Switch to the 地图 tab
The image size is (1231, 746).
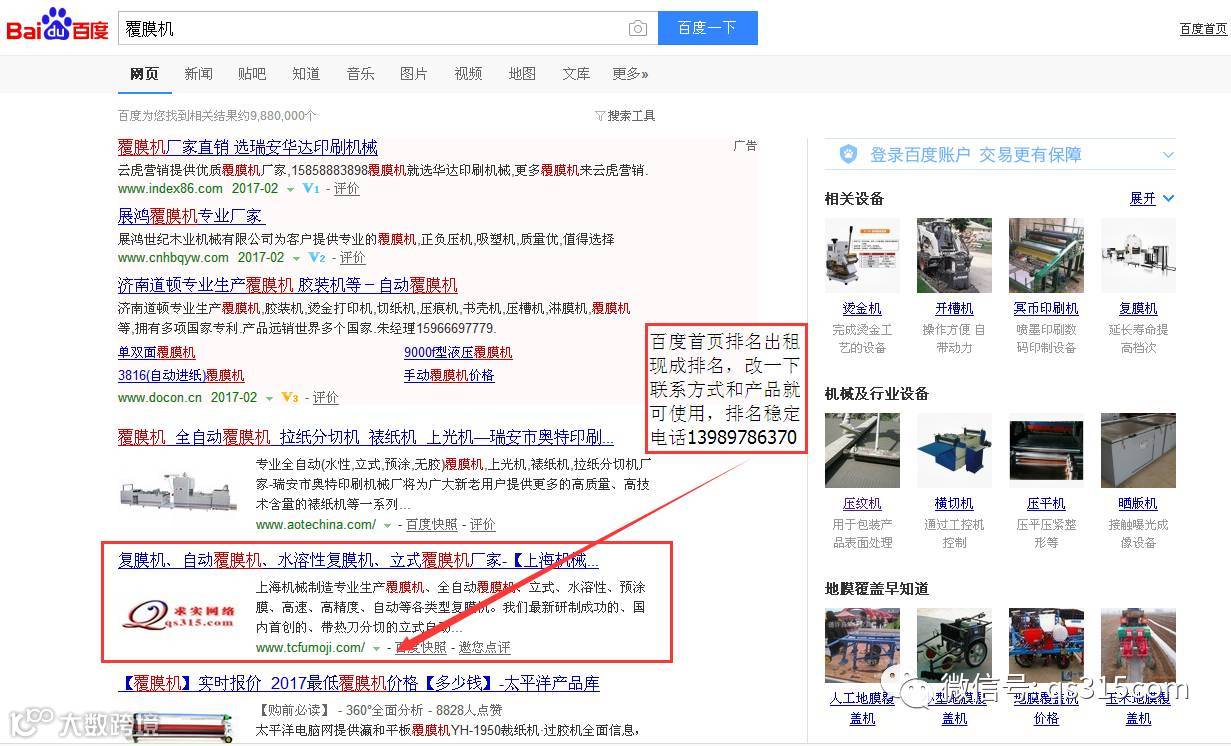(x=522, y=74)
